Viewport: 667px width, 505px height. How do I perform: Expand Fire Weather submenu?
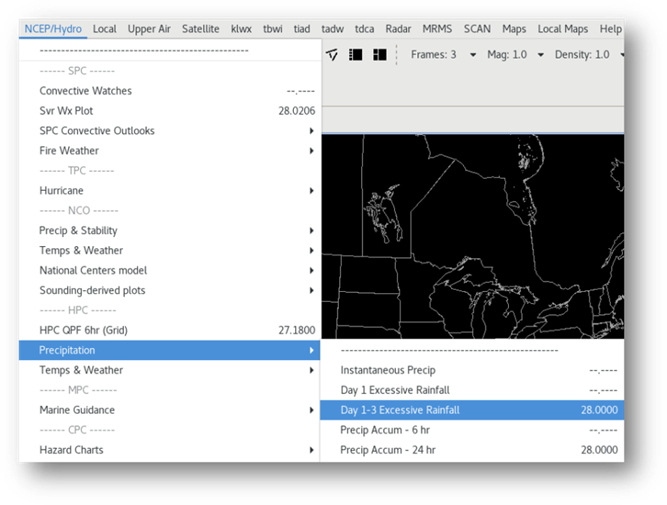(x=170, y=151)
